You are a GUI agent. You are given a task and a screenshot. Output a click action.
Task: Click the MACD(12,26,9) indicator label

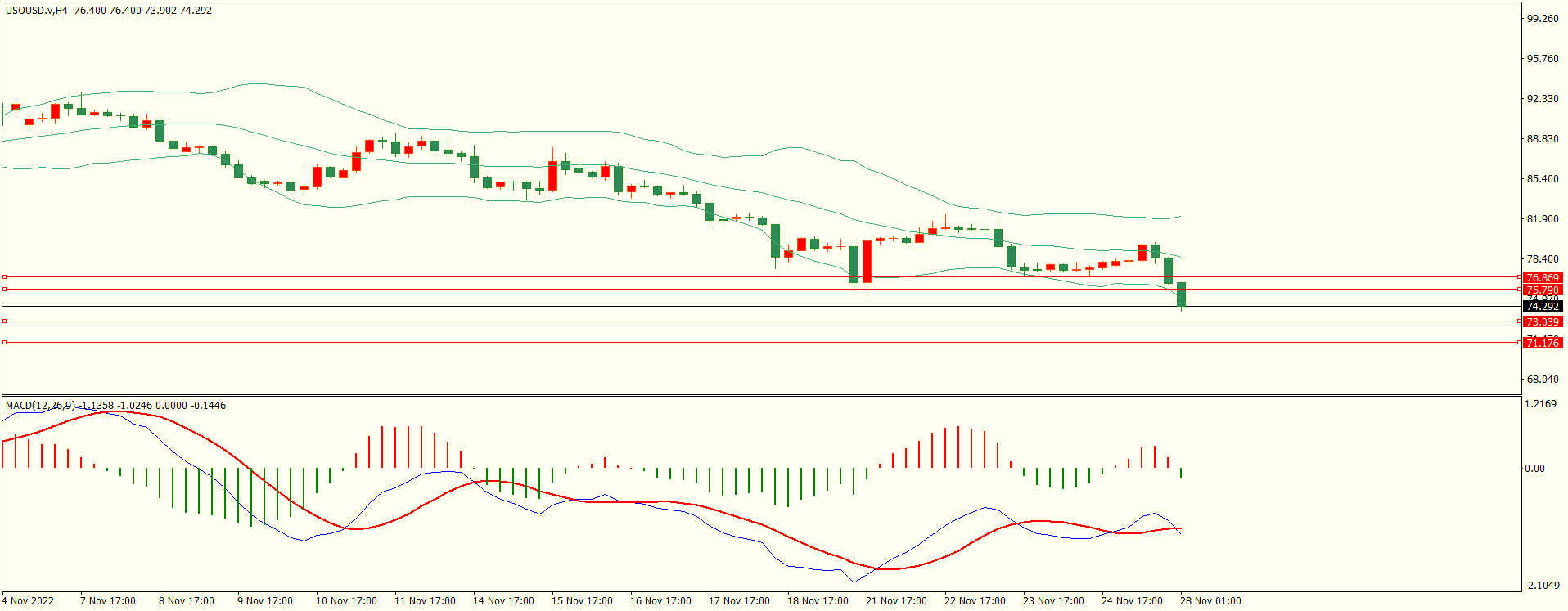(x=41, y=406)
